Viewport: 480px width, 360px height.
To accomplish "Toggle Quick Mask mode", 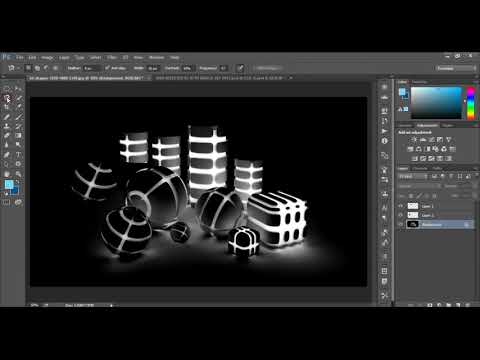I will click(7, 202).
